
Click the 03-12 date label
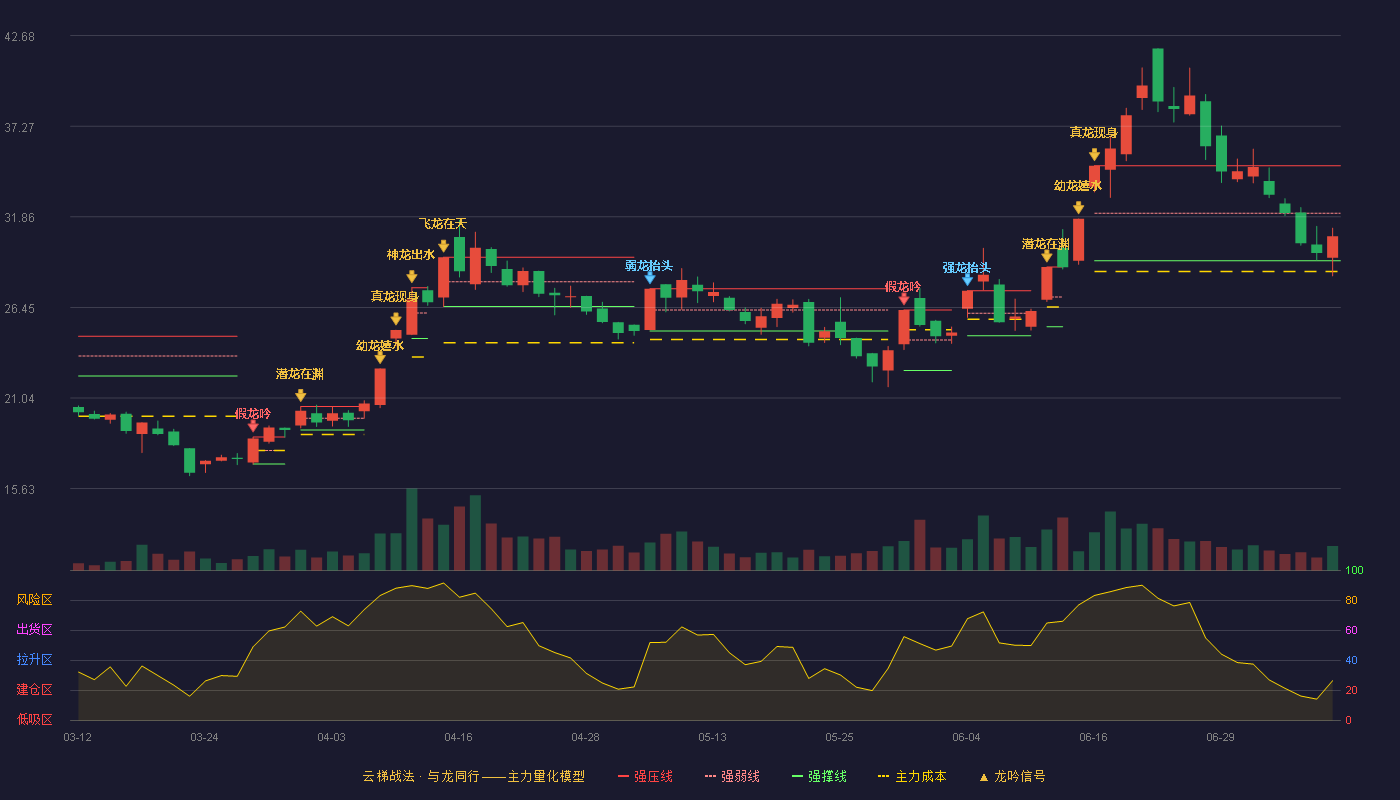78,737
